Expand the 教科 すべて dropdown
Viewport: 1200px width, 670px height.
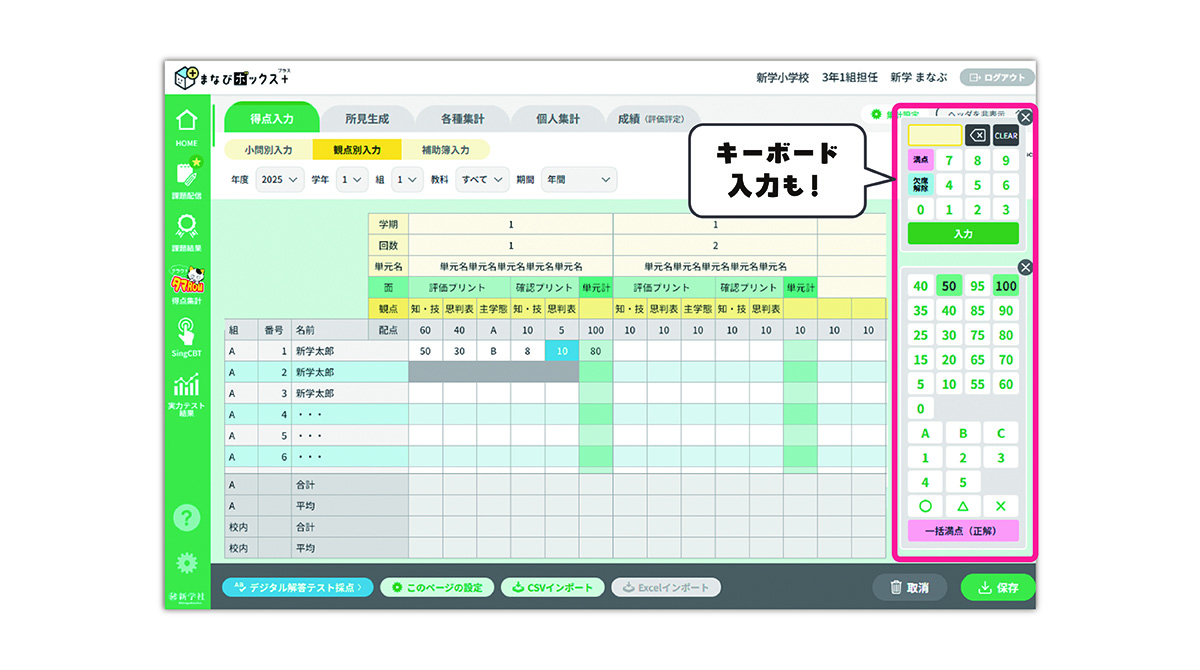pos(482,180)
